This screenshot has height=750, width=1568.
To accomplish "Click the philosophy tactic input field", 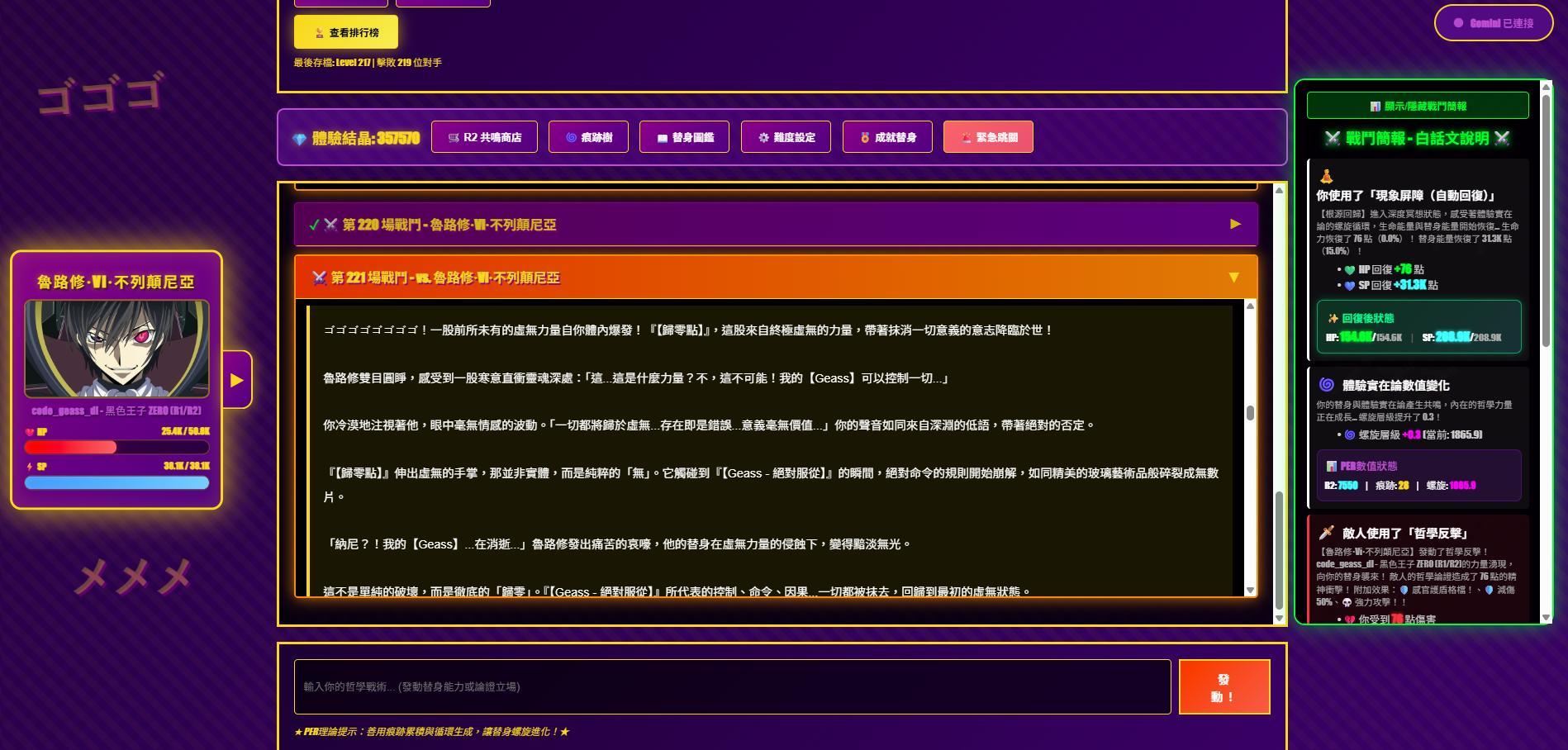I will coord(732,686).
